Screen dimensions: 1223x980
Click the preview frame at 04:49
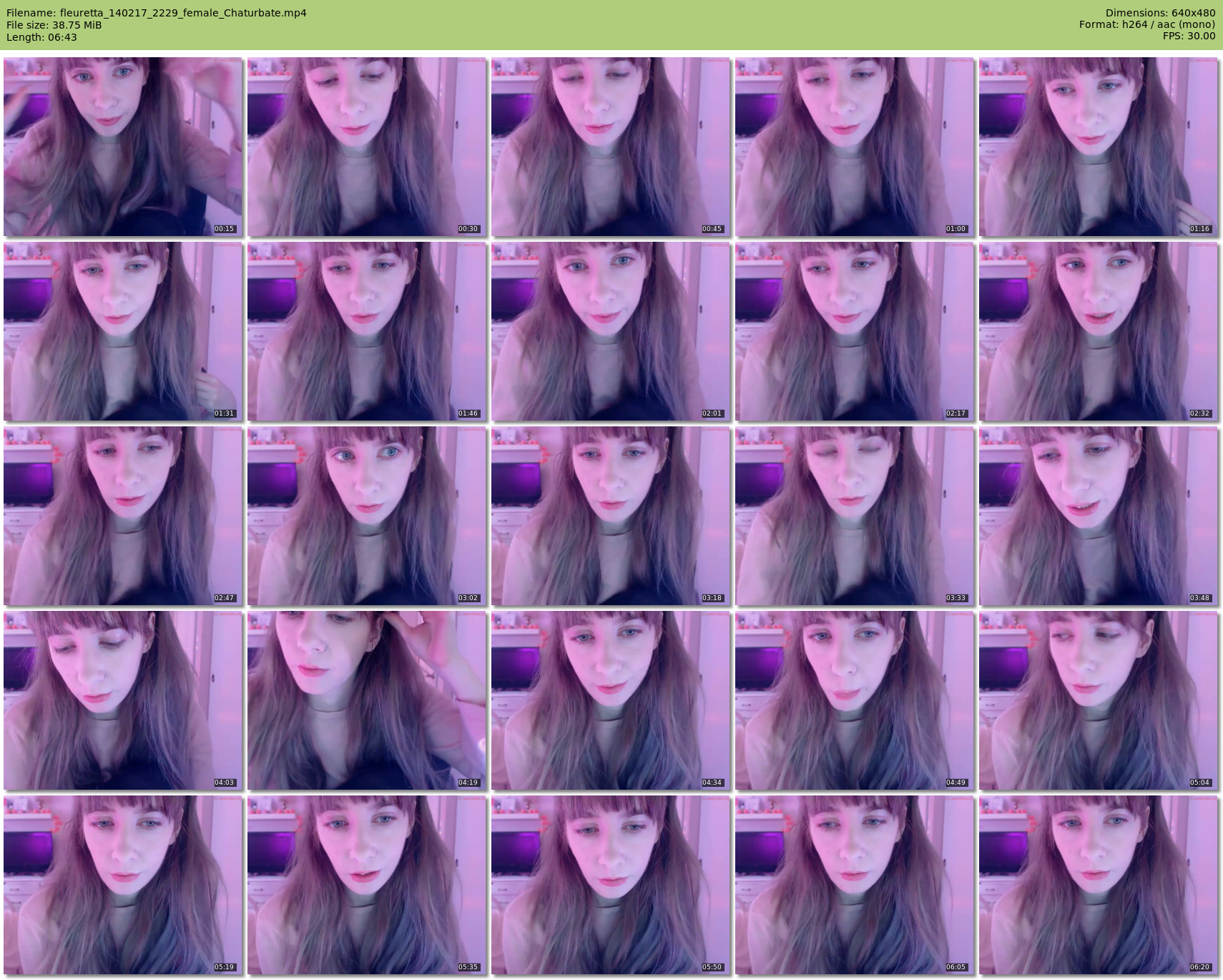[x=855, y=700]
